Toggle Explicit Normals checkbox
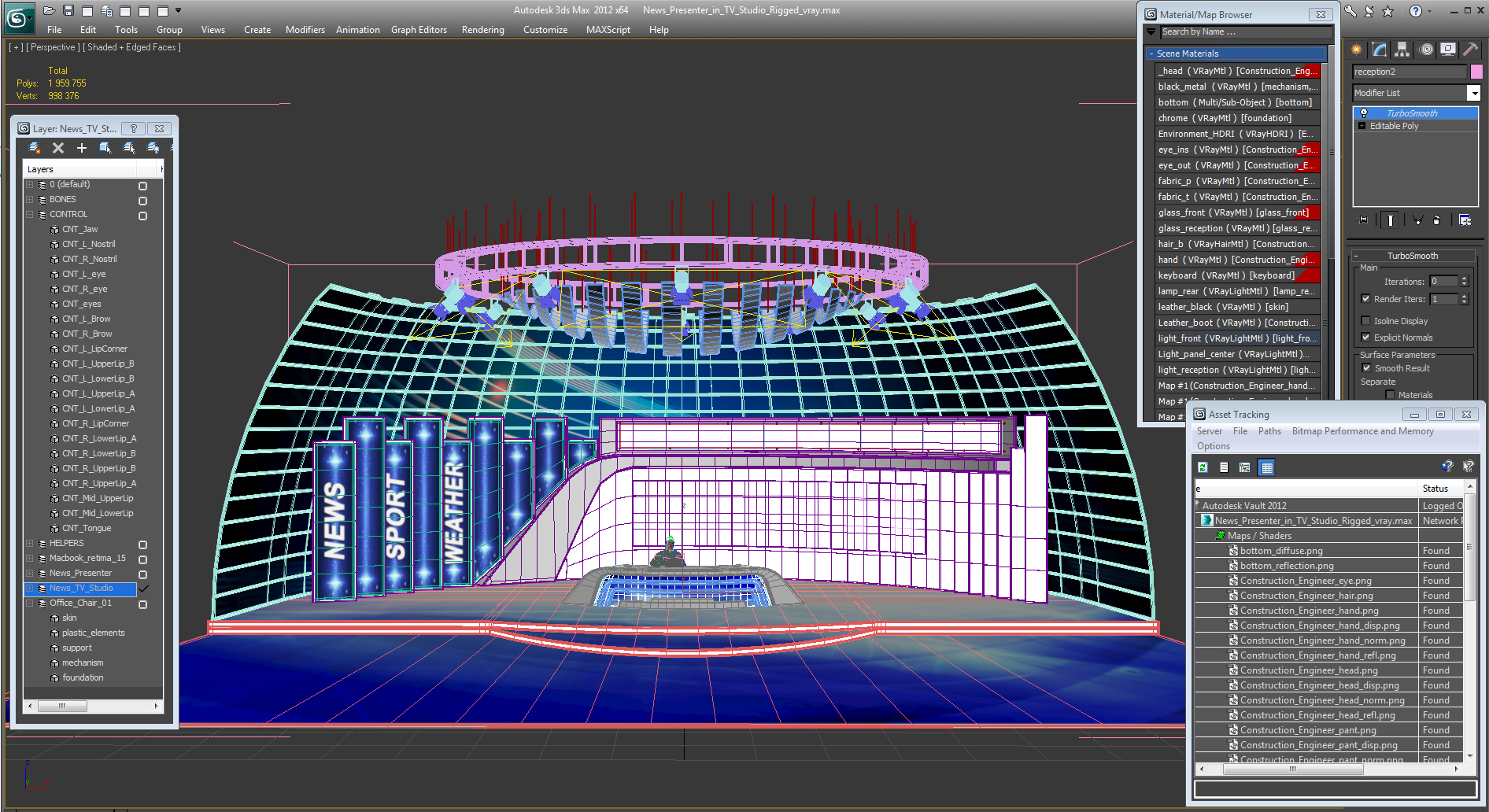The height and width of the screenshot is (812, 1489). tap(1366, 338)
